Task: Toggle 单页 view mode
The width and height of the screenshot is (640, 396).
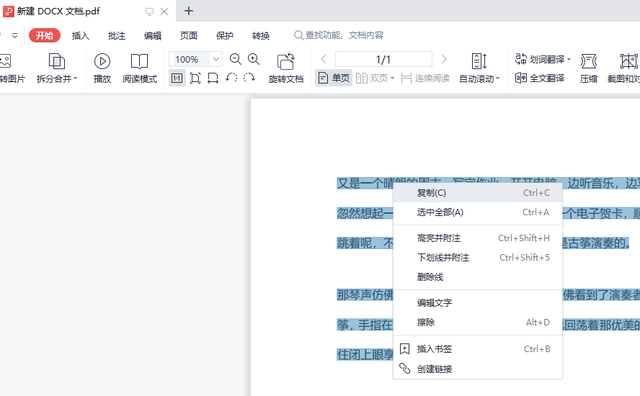Action: [x=334, y=78]
